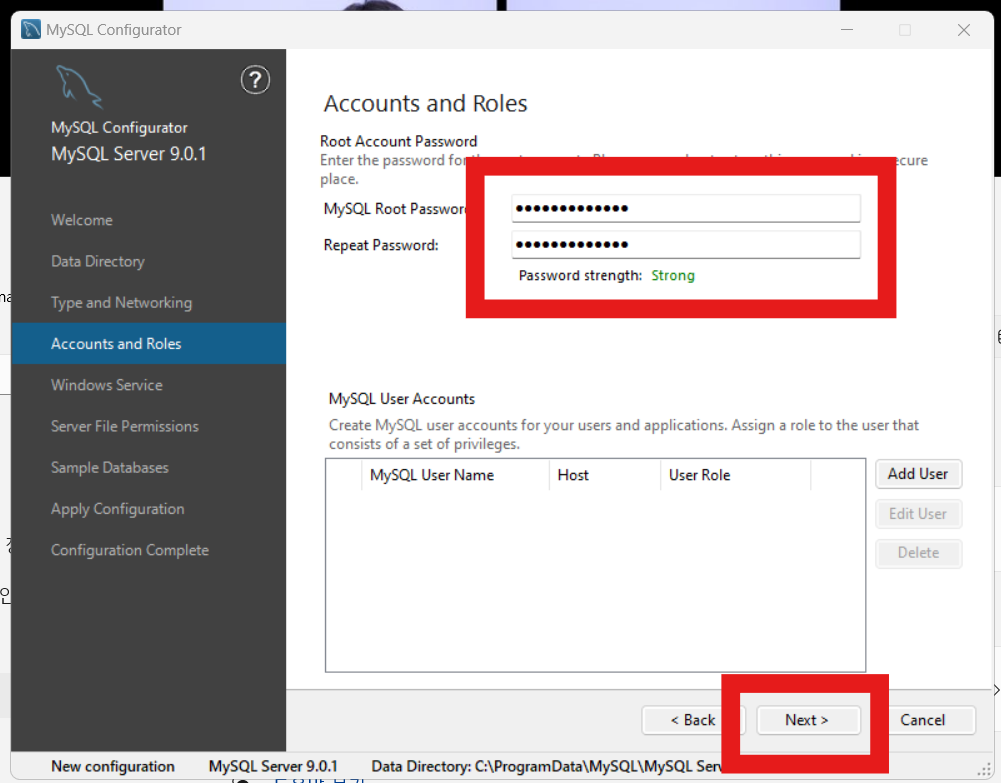Image resolution: width=1001 pixels, height=783 pixels.
Task: Go back with the Back button
Action: (x=692, y=720)
